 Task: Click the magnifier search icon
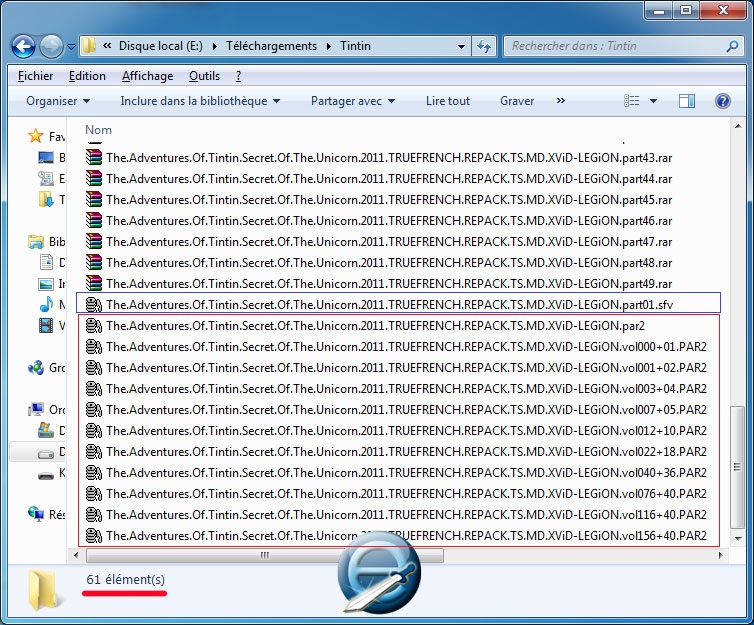(x=732, y=46)
